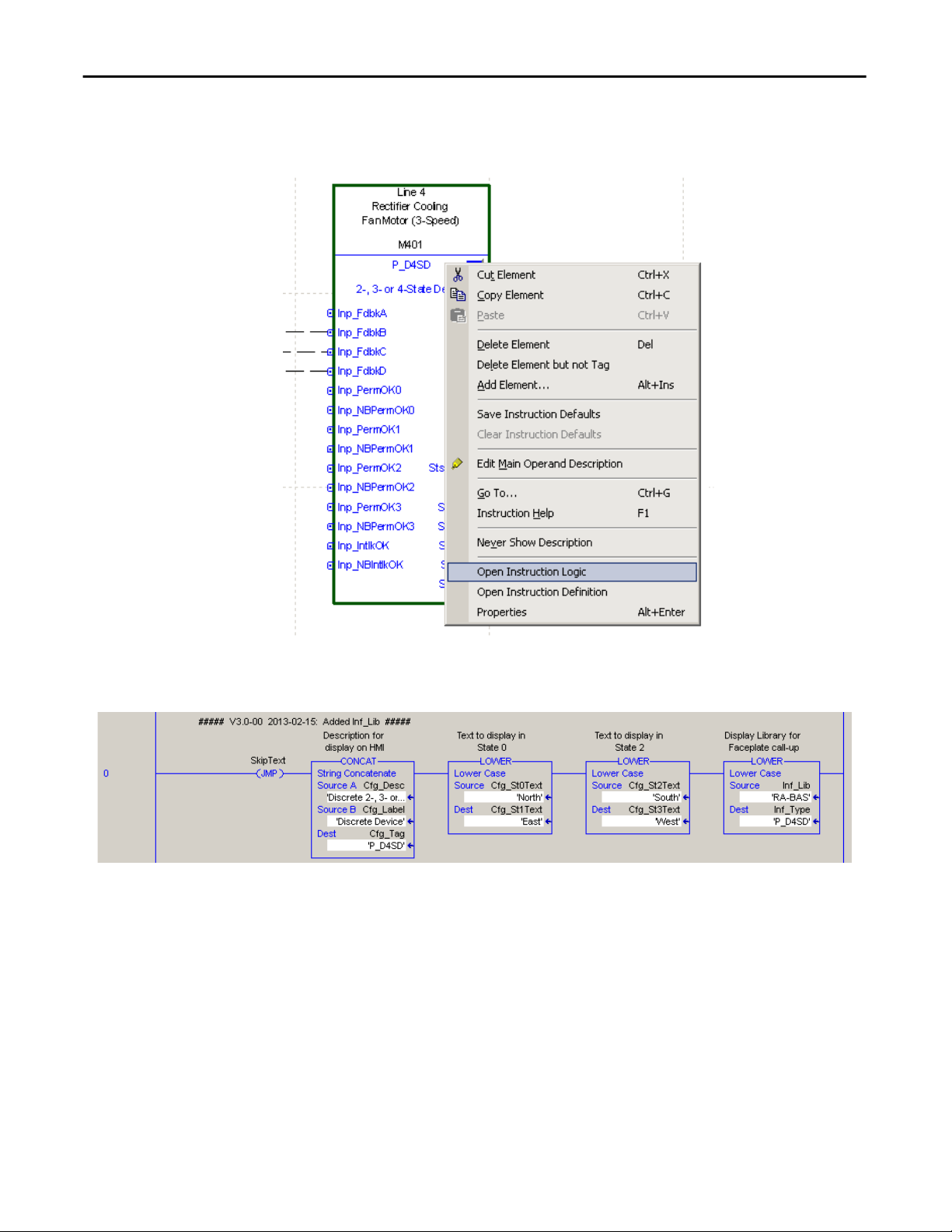Click the input pin square left of Inp_NBPermOK0

(330, 410)
